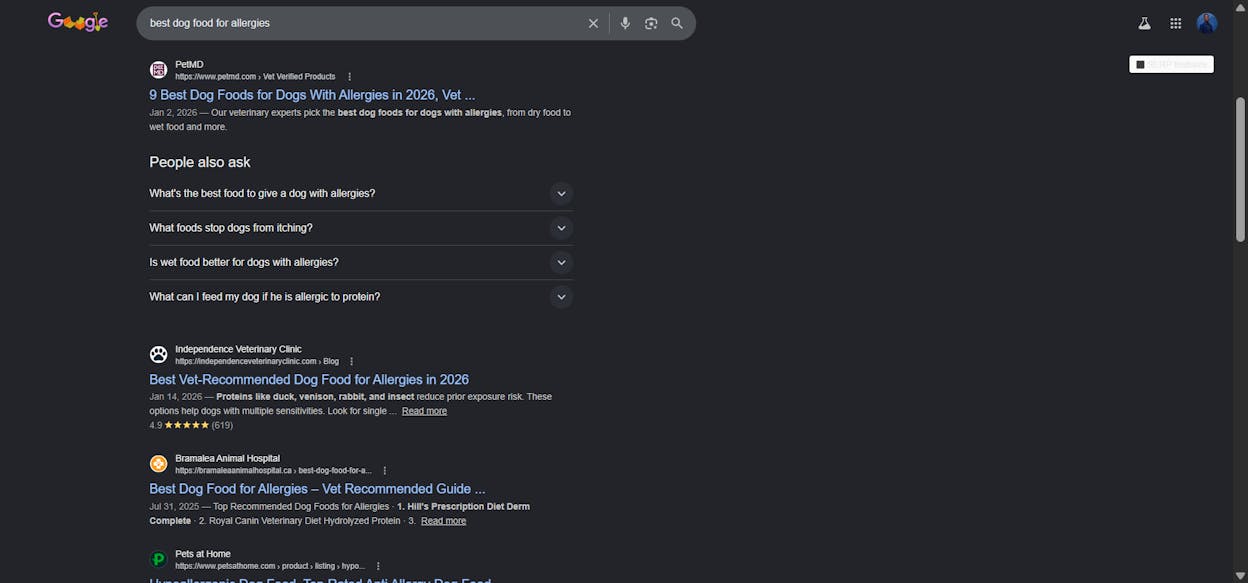Click the scrollbar up arrow

(x=1241, y=7)
